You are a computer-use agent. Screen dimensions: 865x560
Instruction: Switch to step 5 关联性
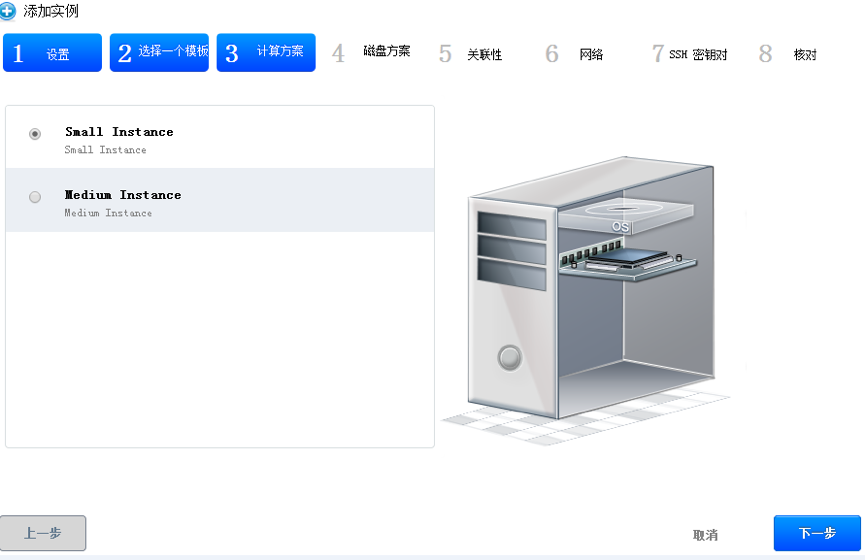coord(472,54)
